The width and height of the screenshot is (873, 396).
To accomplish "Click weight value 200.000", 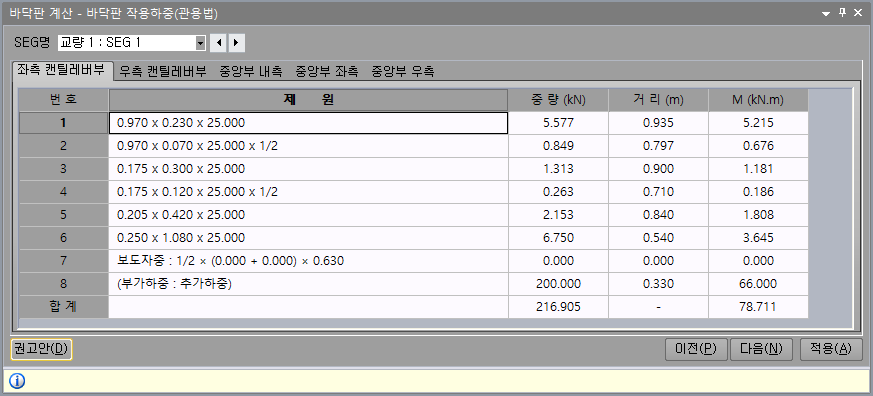I will 558,284.
